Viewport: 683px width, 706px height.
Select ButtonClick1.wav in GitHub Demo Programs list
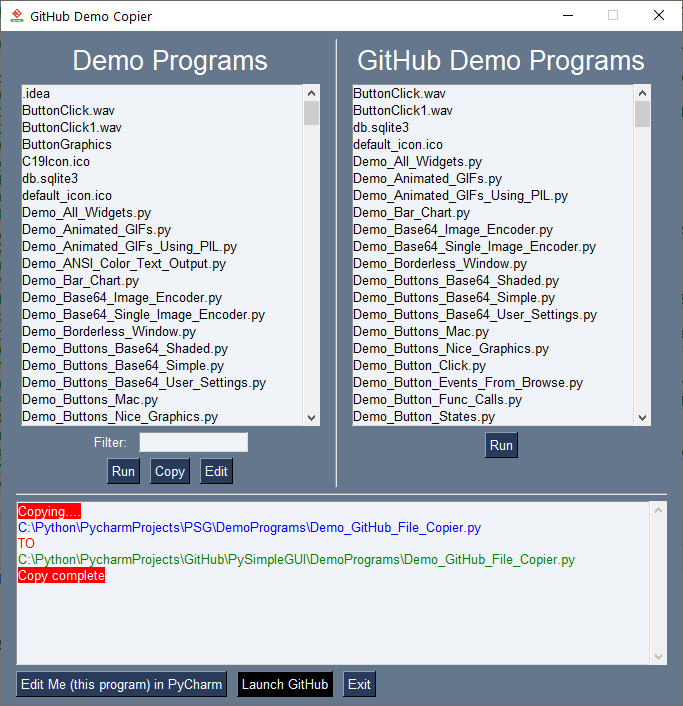coord(493,111)
